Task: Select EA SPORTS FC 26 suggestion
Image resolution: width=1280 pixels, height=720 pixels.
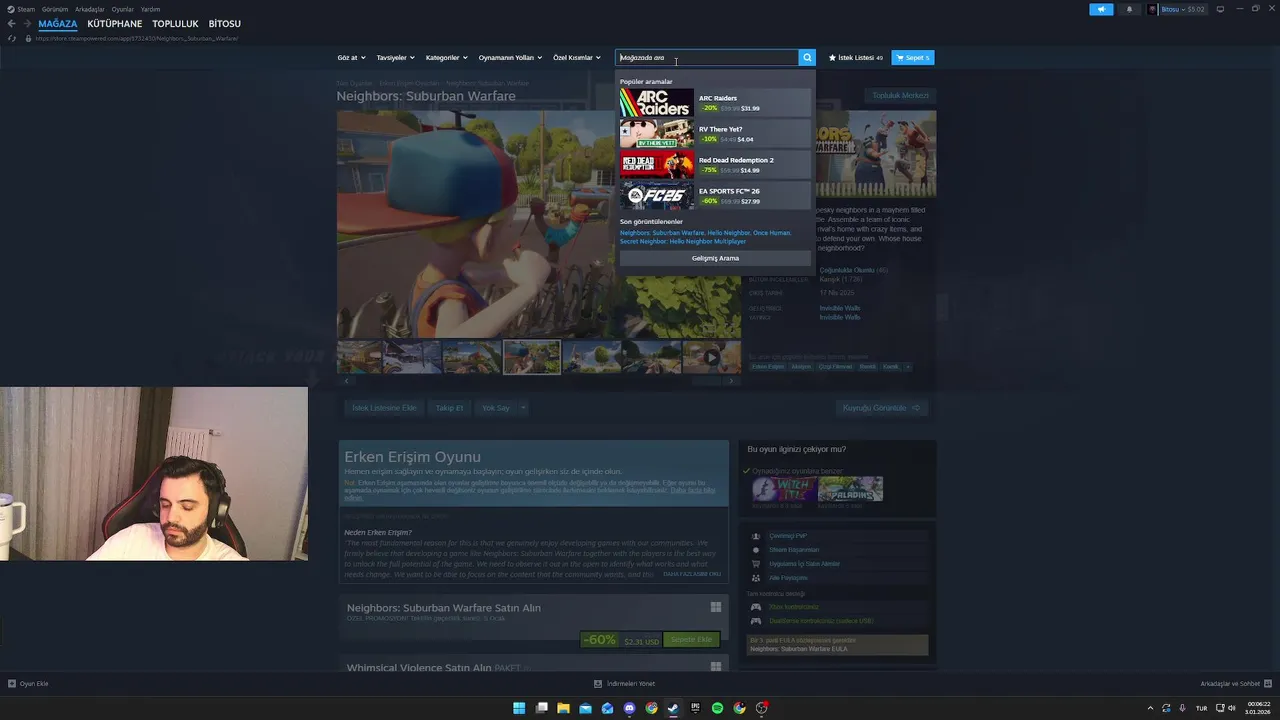Action: 715,196
